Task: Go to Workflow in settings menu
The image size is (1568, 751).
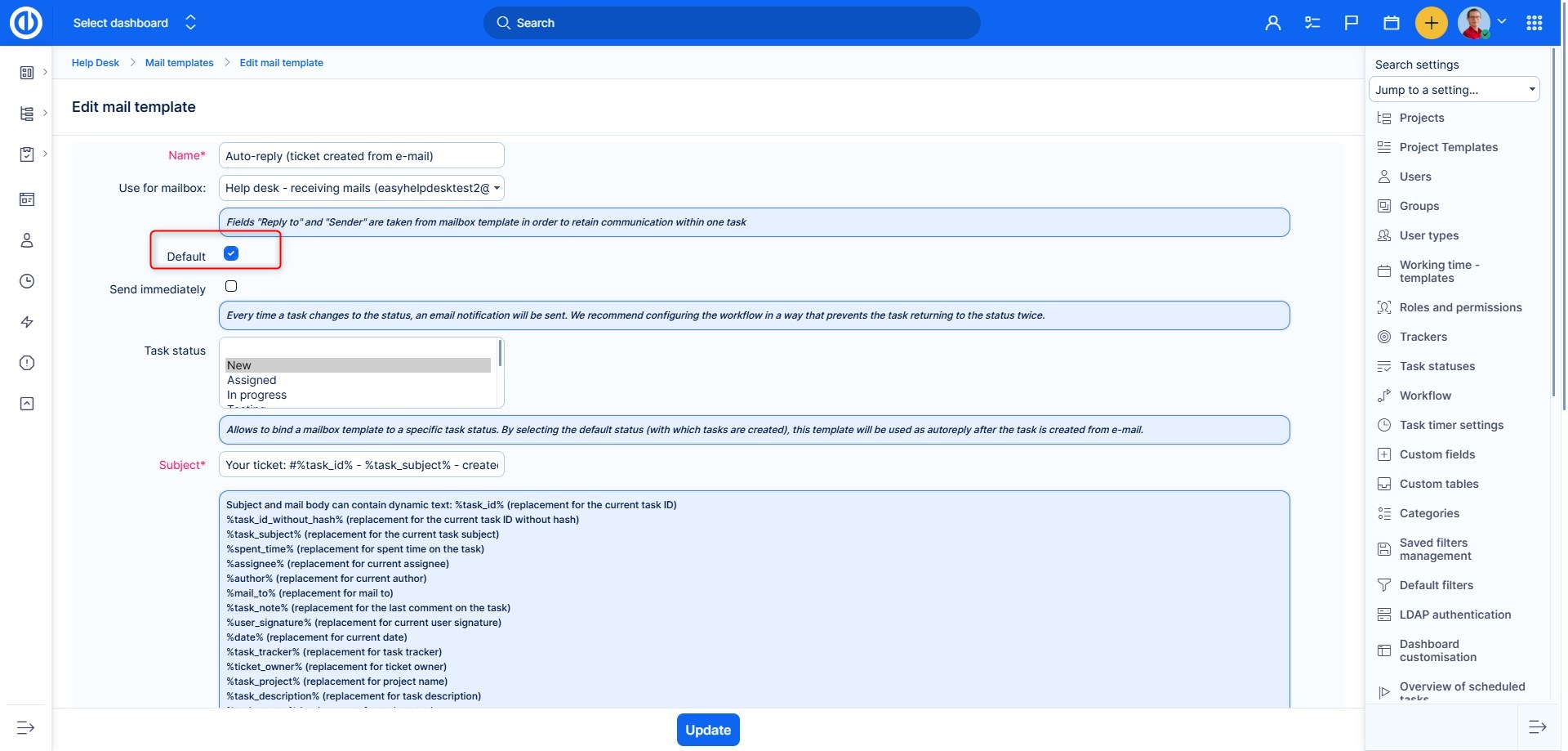Action: 1425,396
